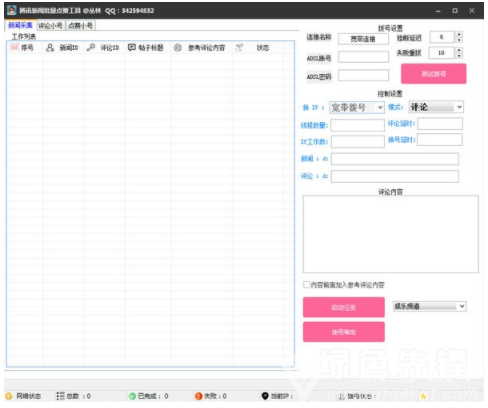Click the 网络状态 icon in the status bar

coord(9,396)
